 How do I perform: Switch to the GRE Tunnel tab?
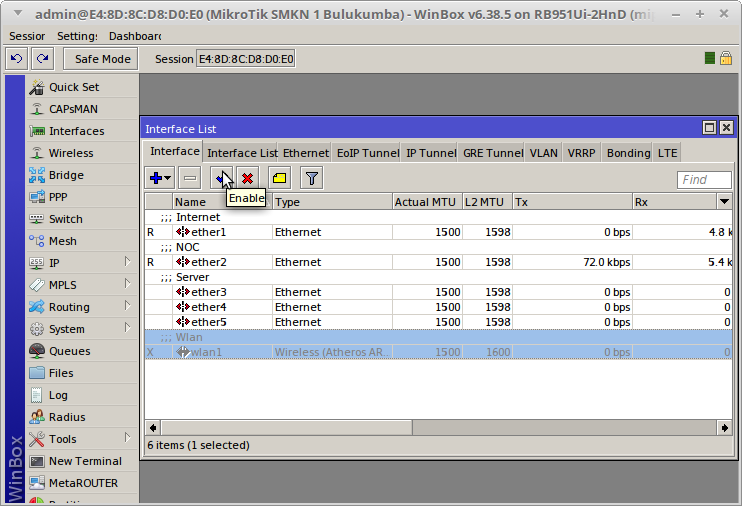(493, 153)
